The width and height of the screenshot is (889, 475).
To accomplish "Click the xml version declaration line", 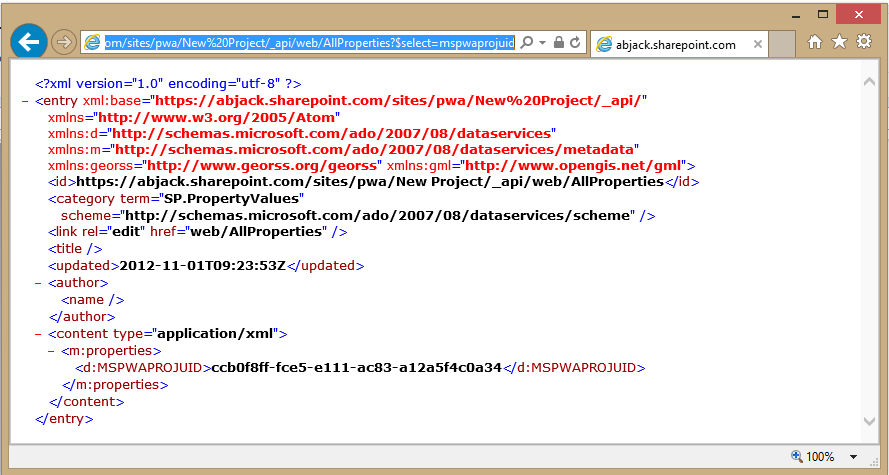I will pyautogui.click(x=168, y=84).
